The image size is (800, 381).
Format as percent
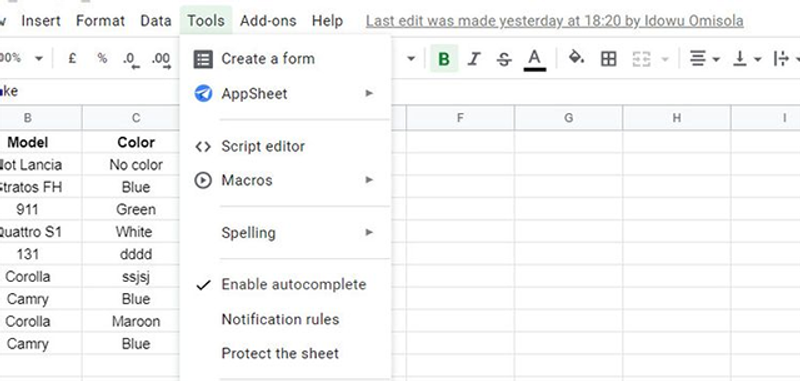[103, 58]
